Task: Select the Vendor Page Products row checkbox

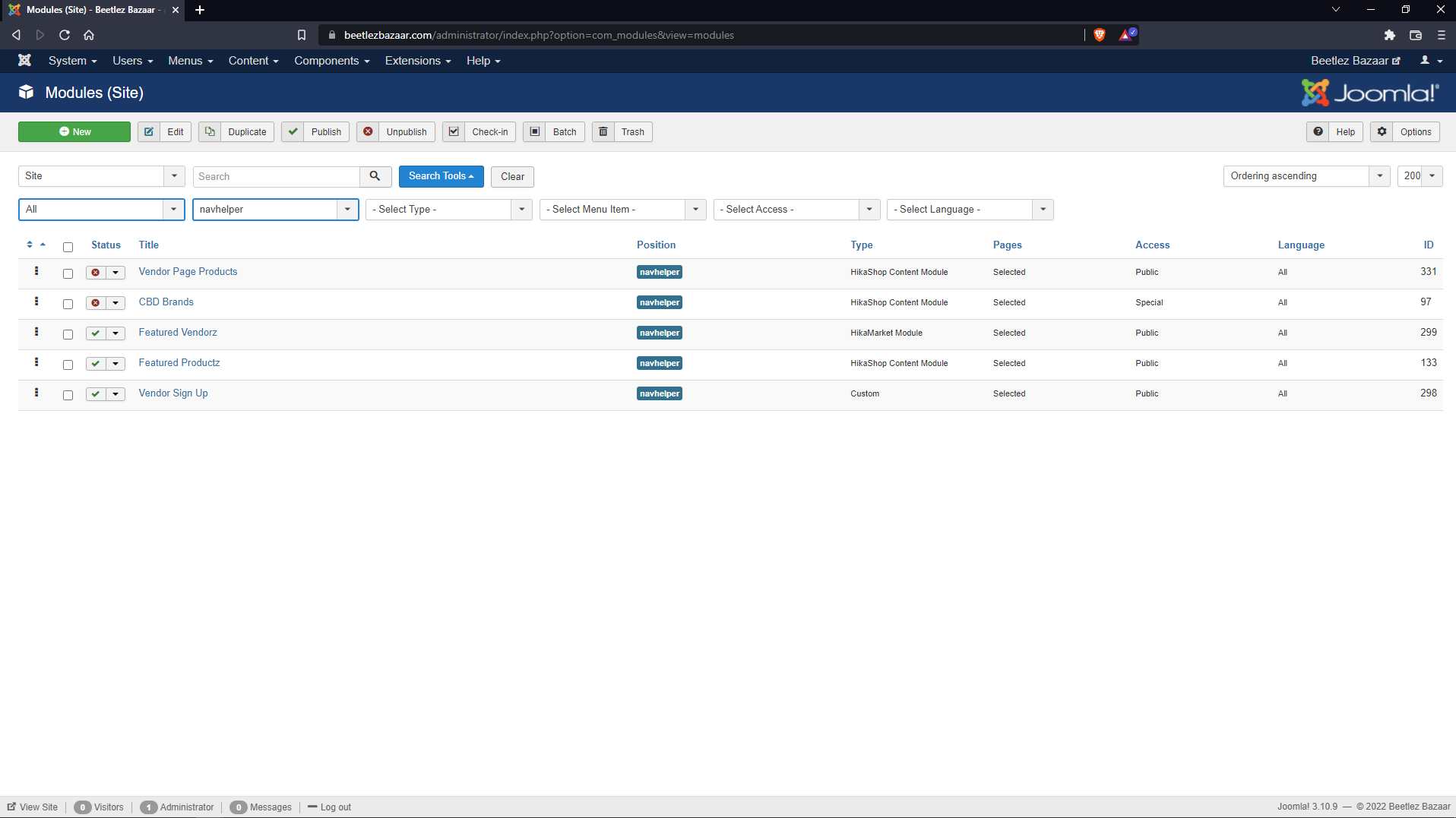Action: coord(68,273)
